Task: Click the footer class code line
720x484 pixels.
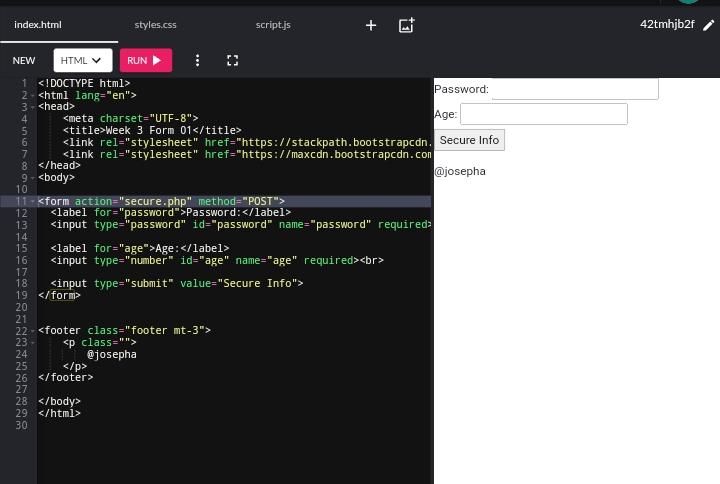Action: [x=124, y=331]
